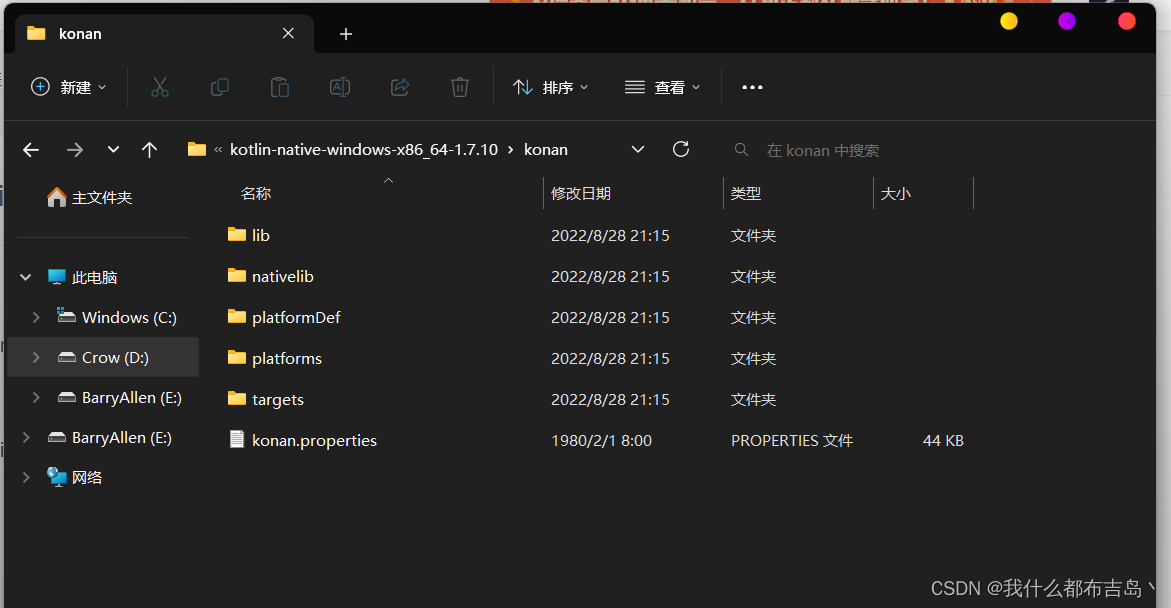
Task: Click the up-one-level arrow icon
Action: tap(149, 148)
